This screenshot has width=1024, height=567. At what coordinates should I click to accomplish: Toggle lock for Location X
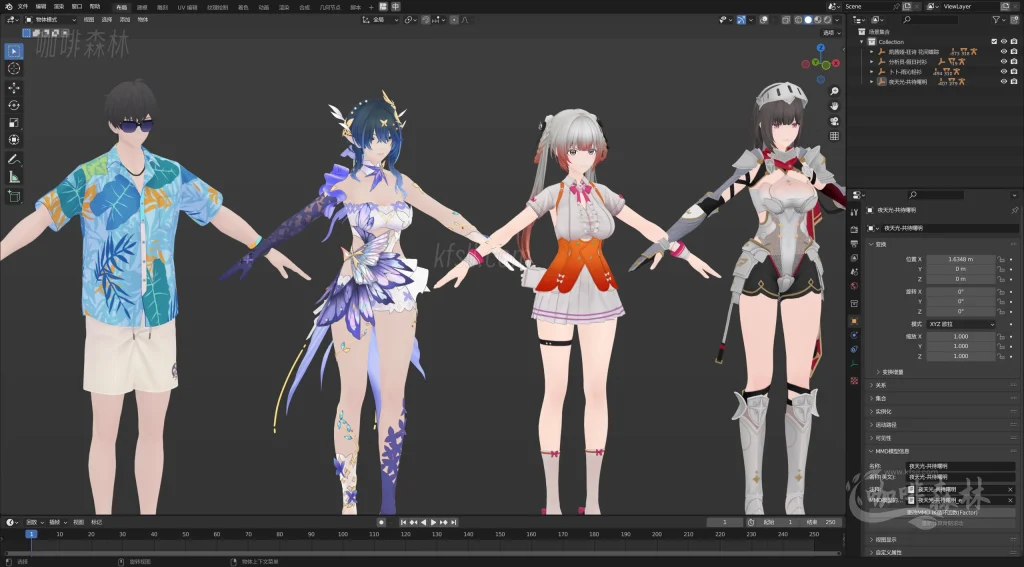[x=1000, y=259]
